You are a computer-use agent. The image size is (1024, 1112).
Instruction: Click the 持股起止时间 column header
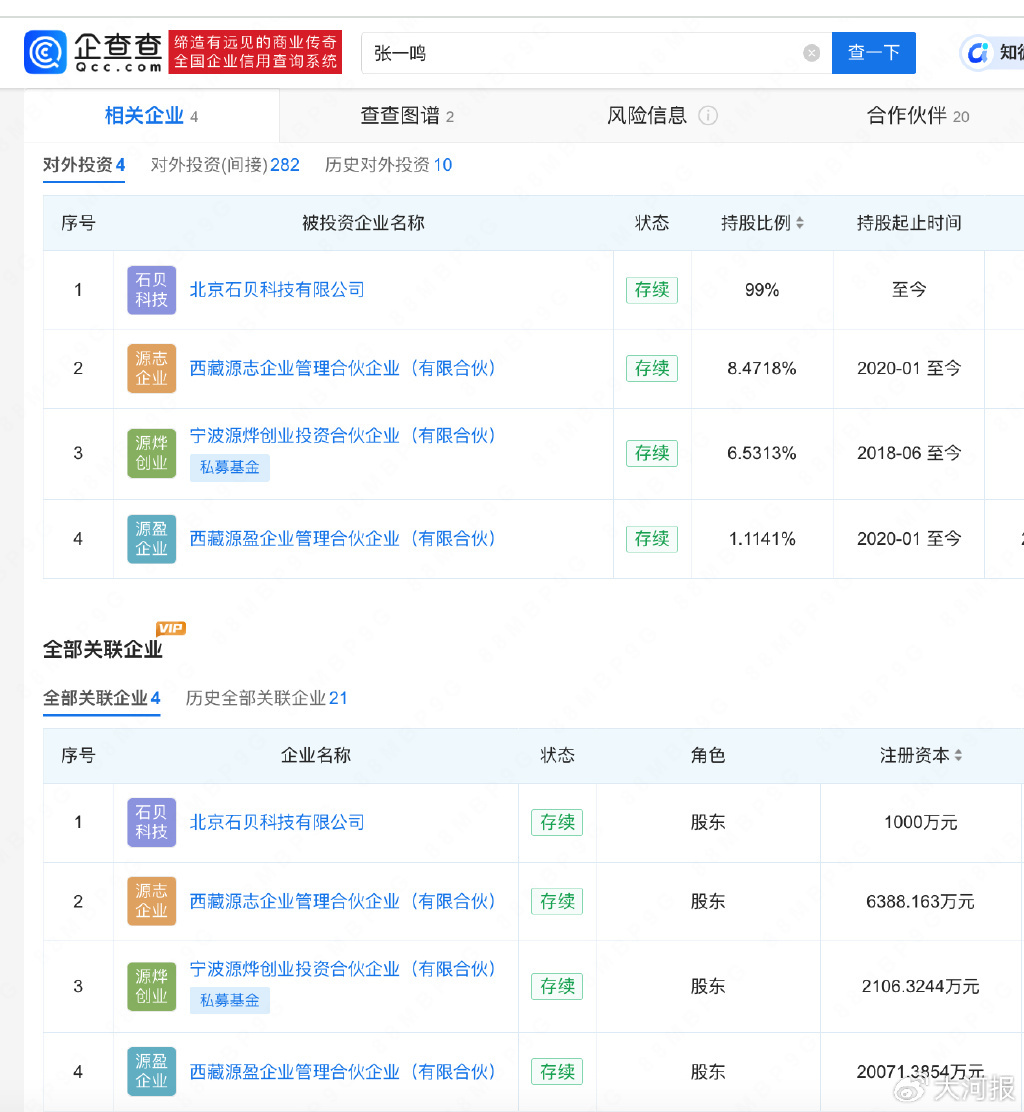tap(909, 223)
